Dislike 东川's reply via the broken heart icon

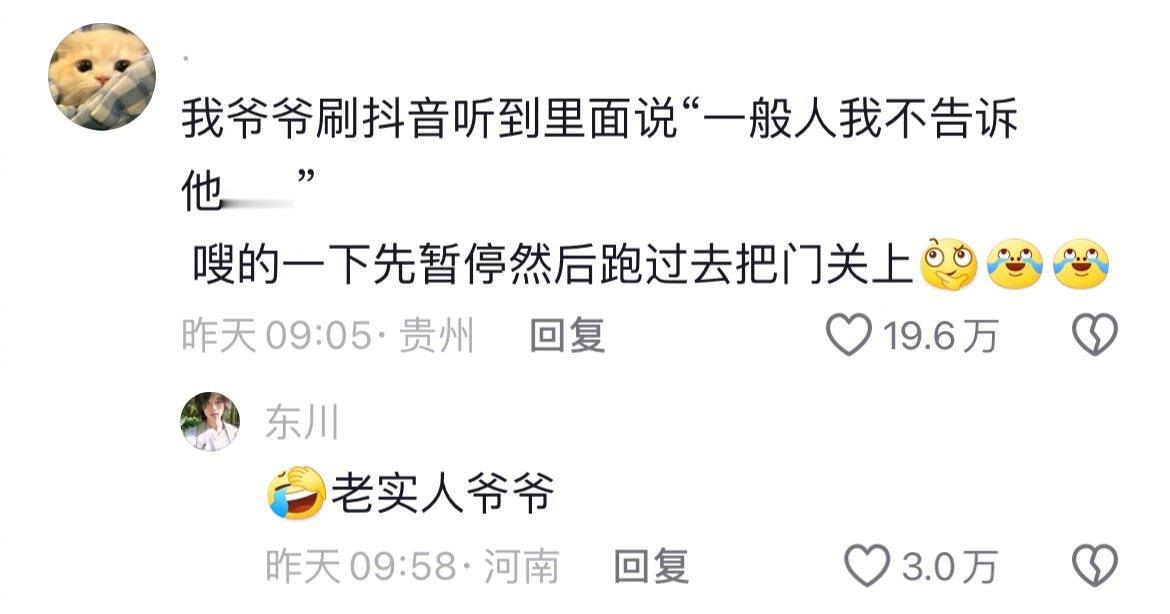tap(1095, 566)
